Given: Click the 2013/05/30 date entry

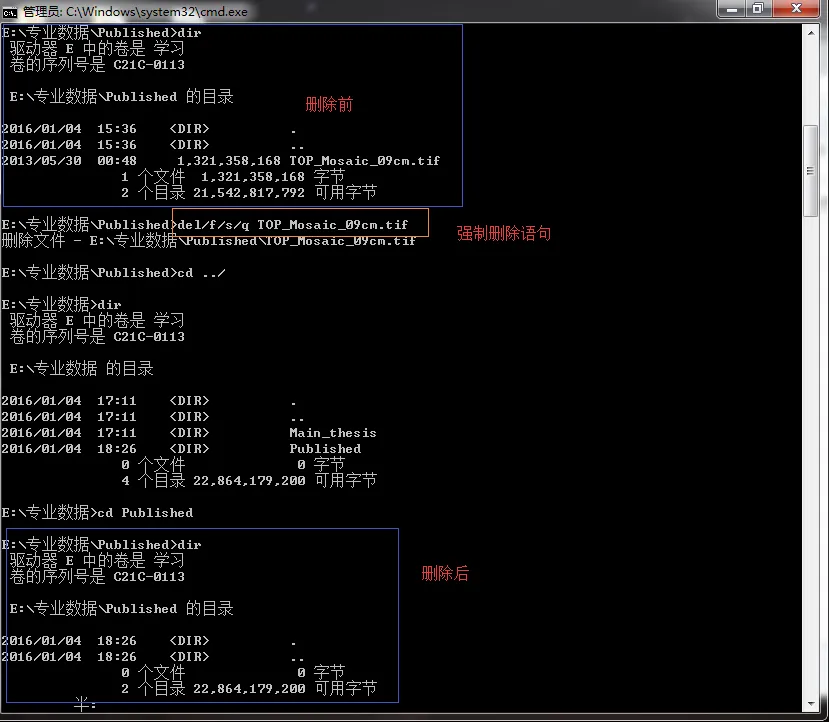Looking at the screenshot, I should coord(42,161).
